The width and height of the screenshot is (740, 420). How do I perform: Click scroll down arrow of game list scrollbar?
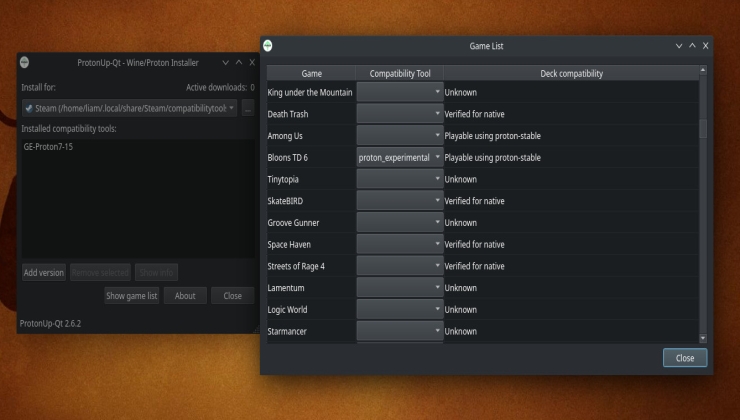703,338
